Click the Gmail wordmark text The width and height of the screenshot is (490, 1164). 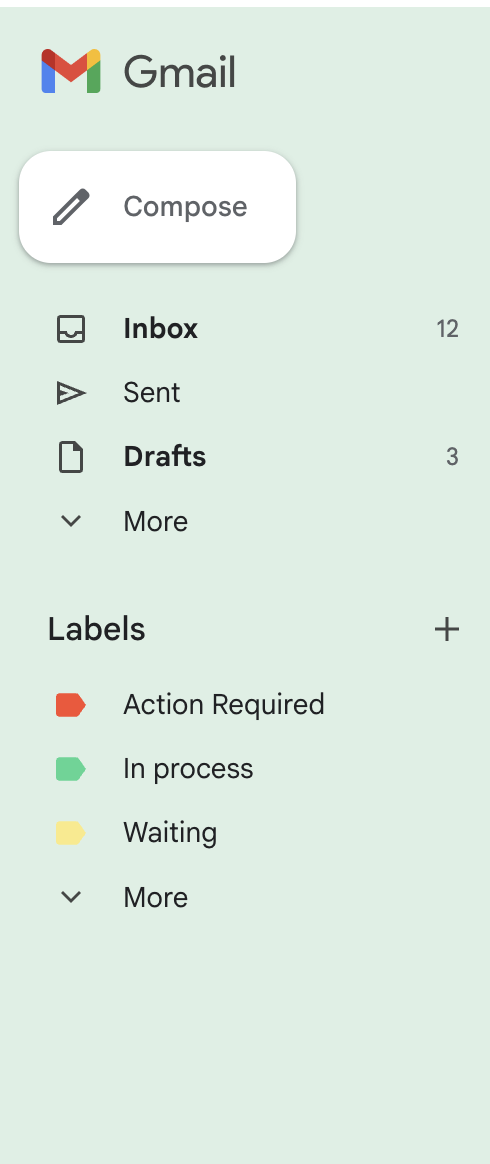179,72
